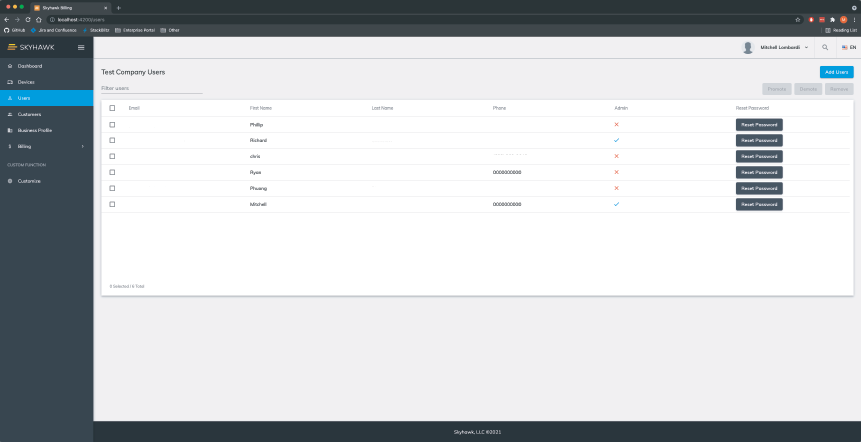861x442 pixels.
Task: Click the Skyhawk logo in sidebar
Action: pyautogui.click(x=31, y=47)
